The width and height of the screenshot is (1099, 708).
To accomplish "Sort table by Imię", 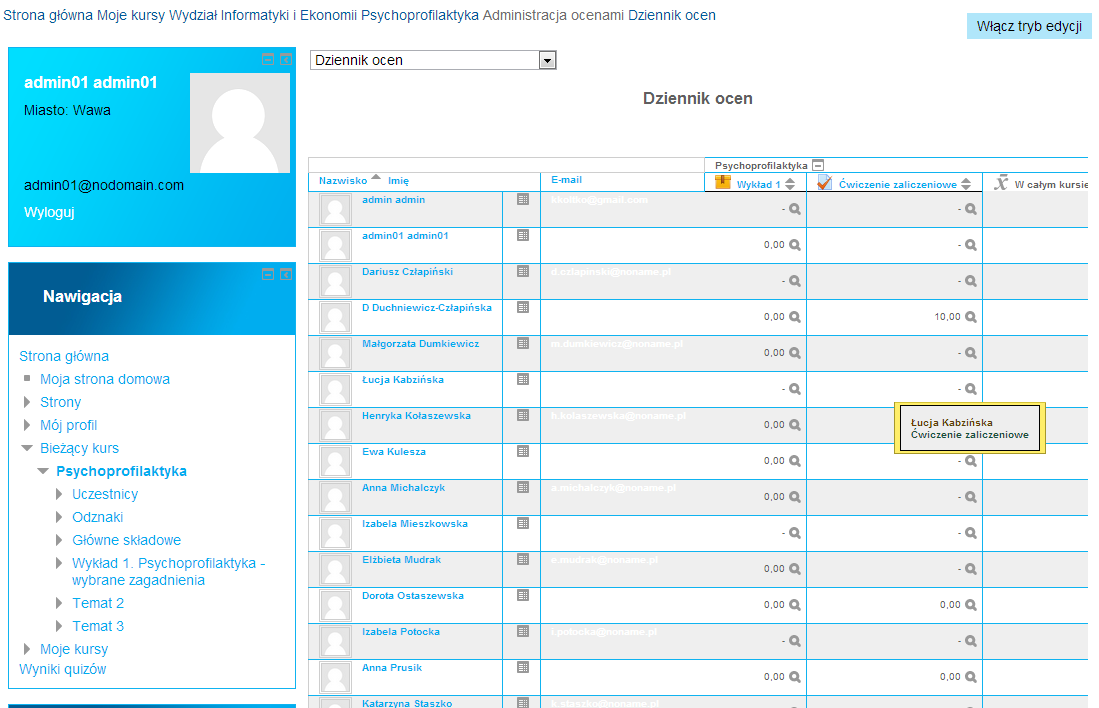I will point(398,181).
